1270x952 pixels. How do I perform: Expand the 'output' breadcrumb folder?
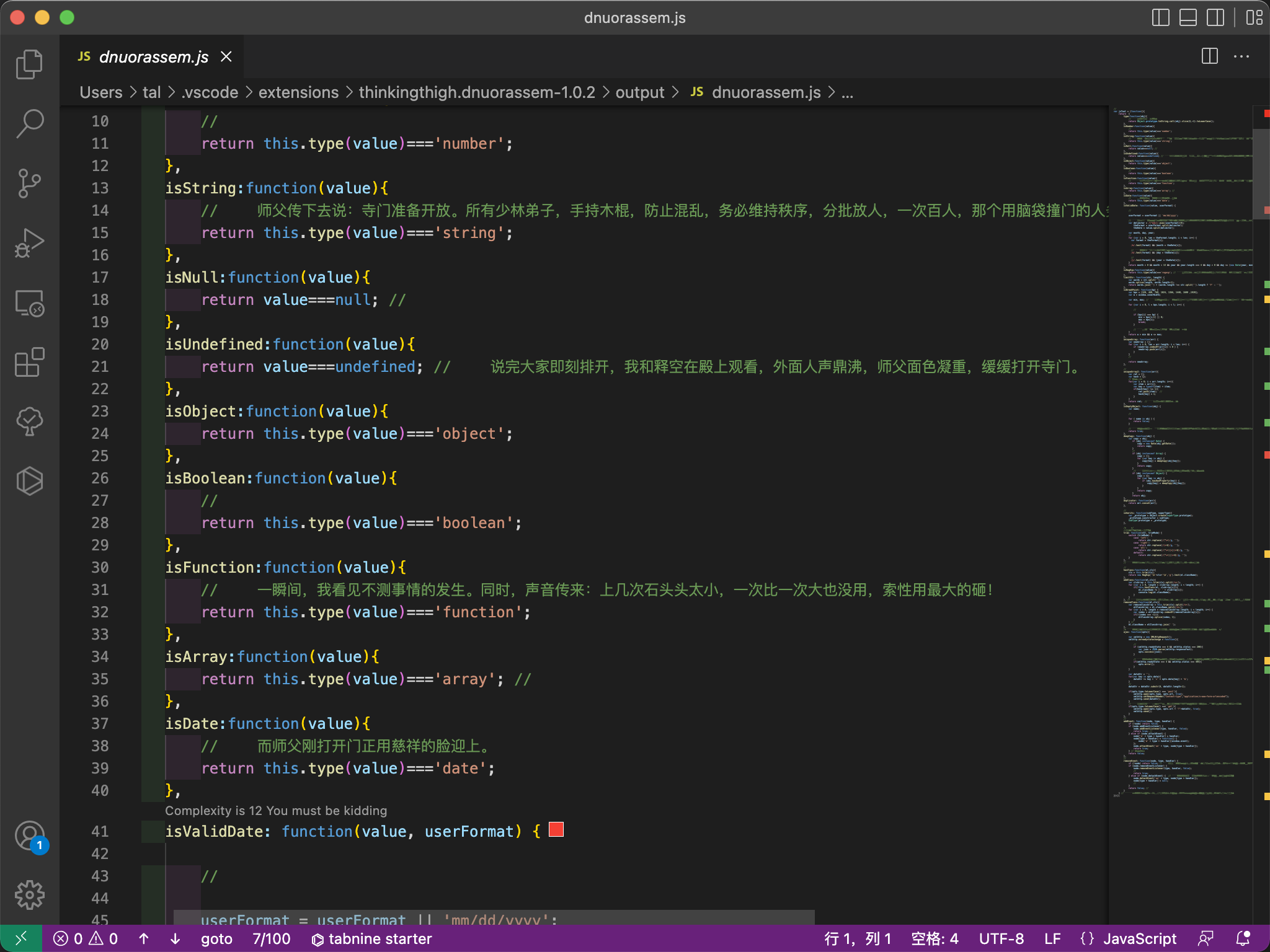[639, 92]
